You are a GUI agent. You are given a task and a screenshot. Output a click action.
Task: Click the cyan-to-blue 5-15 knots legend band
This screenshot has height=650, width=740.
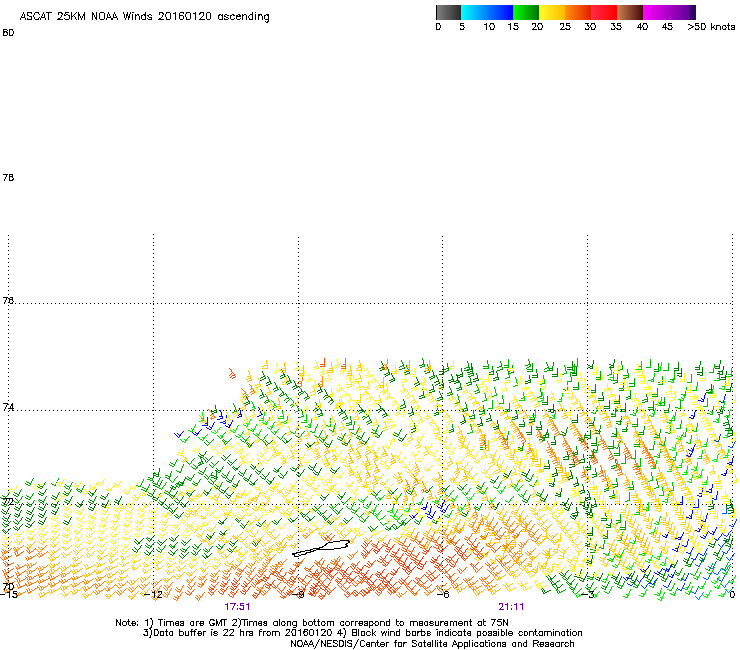coord(487,12)
